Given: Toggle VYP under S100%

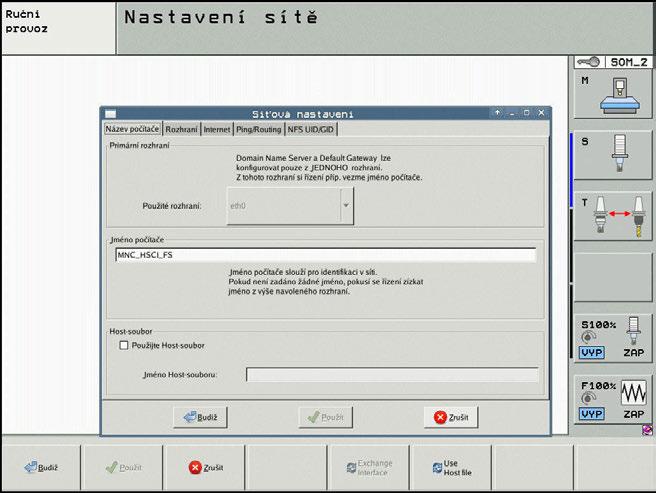Looking at the screenshot, I should click(592, 353).
